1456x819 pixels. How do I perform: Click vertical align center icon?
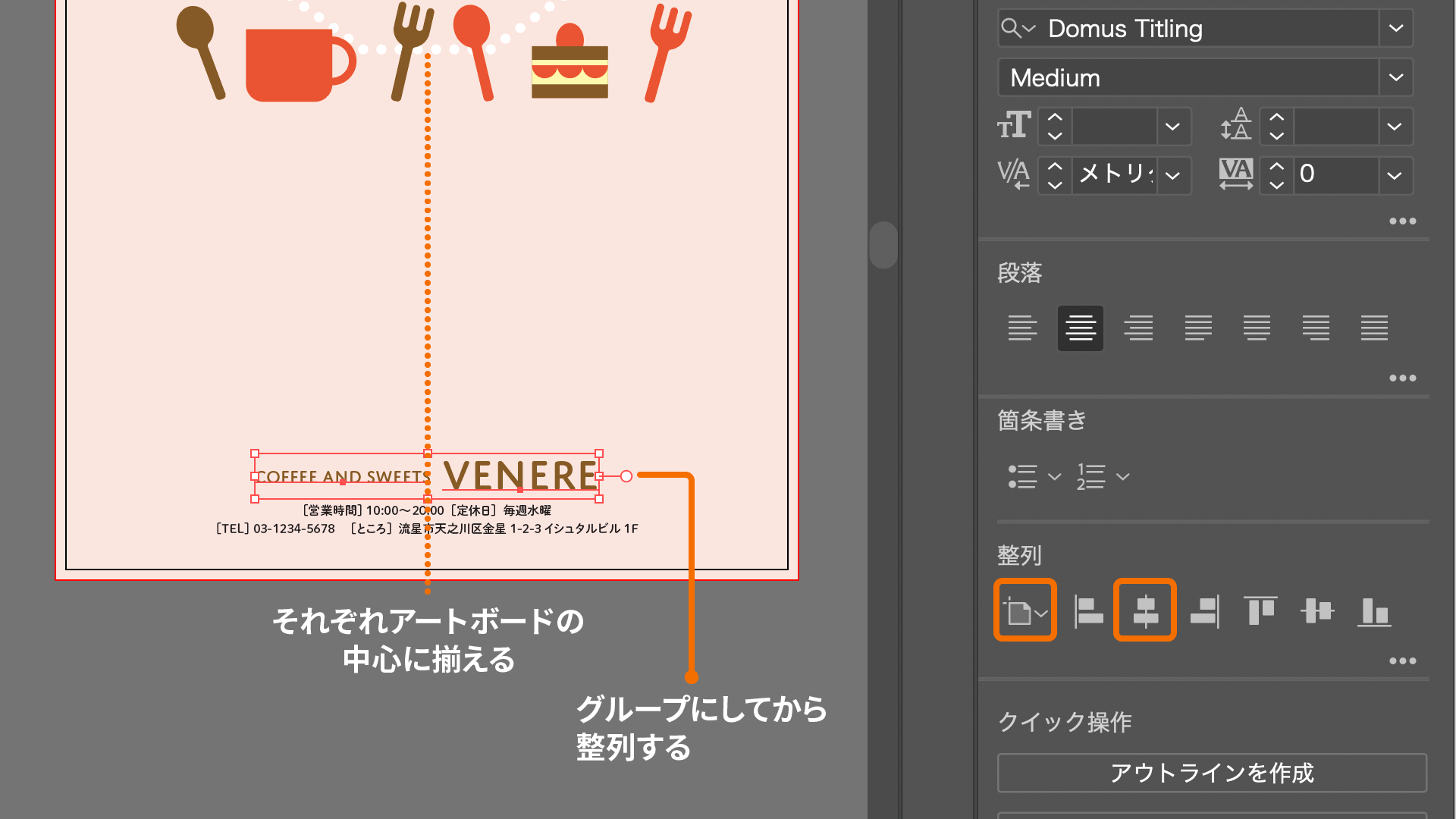[1317, 610]
